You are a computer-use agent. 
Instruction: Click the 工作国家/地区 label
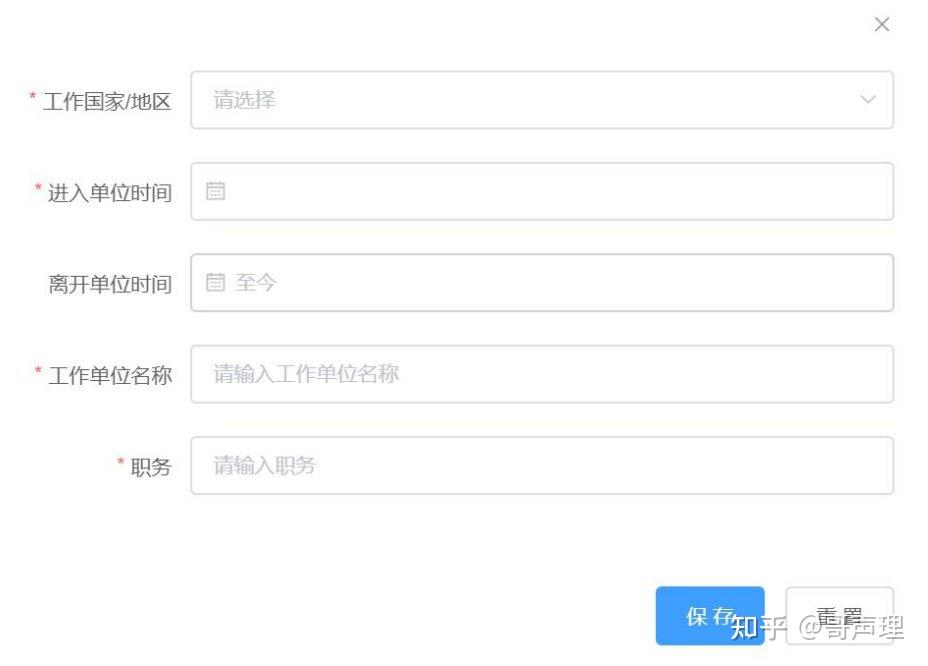[x=107, y=101]
